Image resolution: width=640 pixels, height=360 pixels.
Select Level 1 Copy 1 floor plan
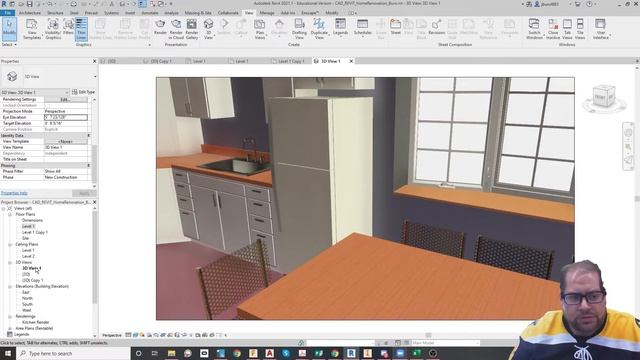pyautogui.click(x=35, y=232)
